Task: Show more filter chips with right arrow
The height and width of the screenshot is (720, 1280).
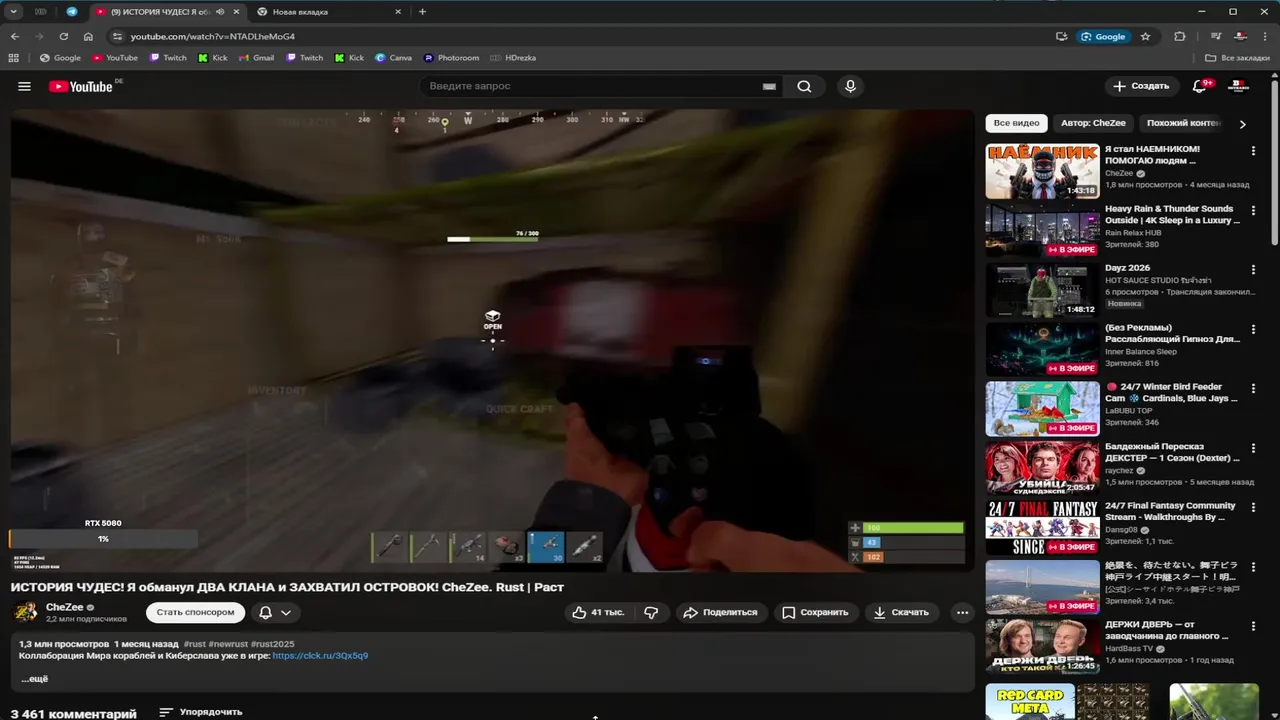Action: click(x=1243, y=124)
